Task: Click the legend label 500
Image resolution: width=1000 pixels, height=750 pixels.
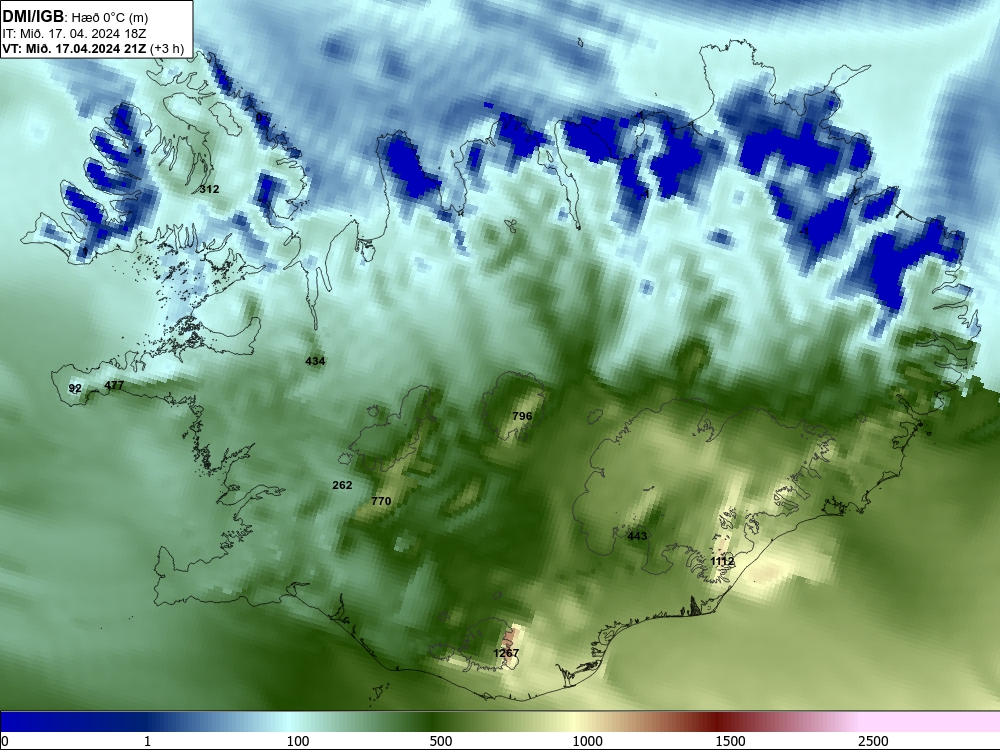Action: point(441,741)
